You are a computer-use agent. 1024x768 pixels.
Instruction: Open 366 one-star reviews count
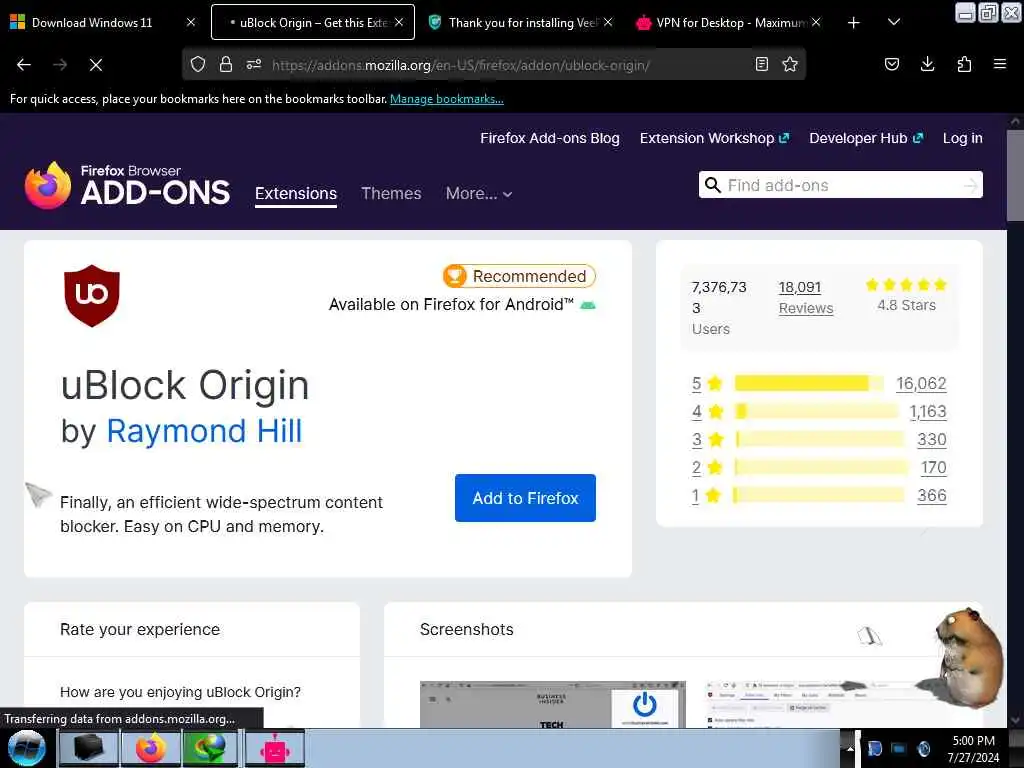pyautogui.click(x=932, y=496)
